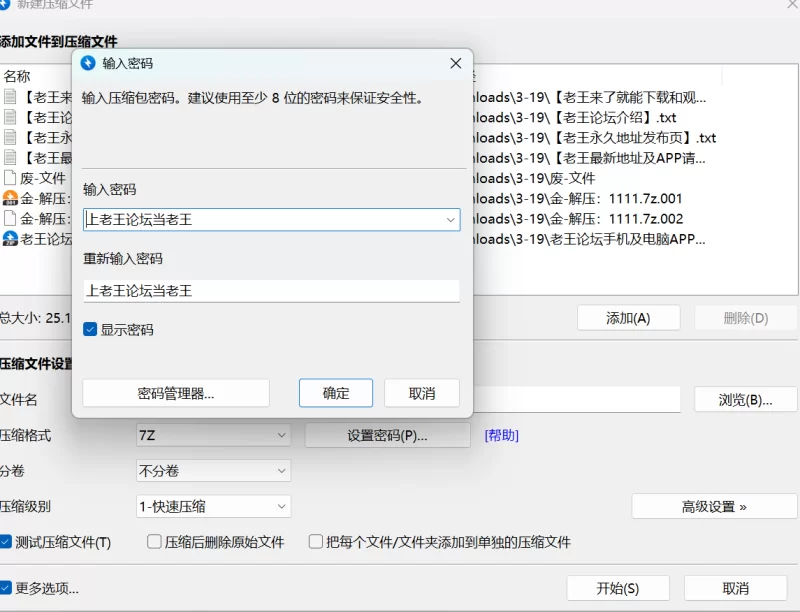800x612 pixels.
Task: Expand the 输入密码 password history dropdown
Action: click(x=450, y=219)
